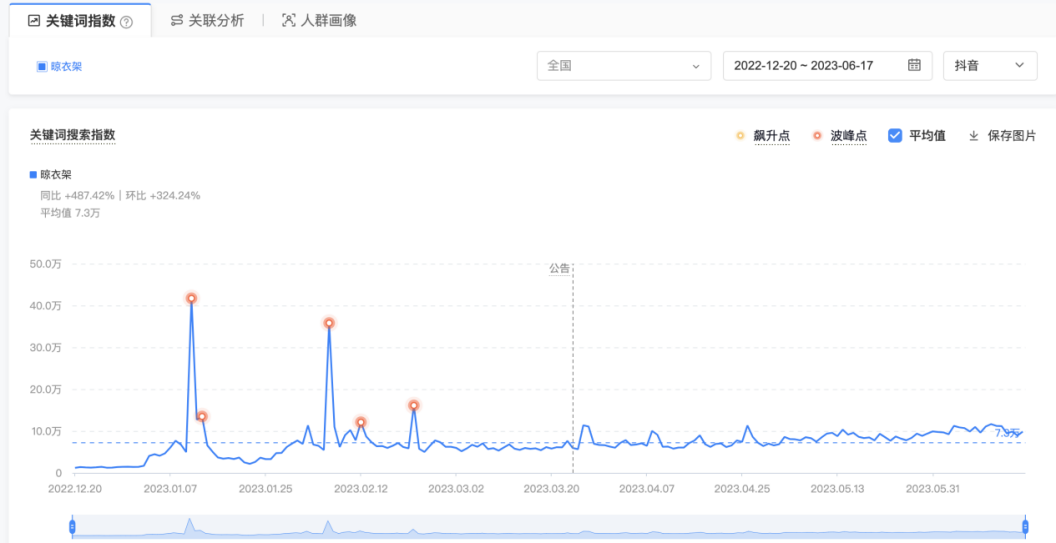The image size is (1056, 543).
Task: Click the 晾衣架 keyword tag link
Action: 66,67
